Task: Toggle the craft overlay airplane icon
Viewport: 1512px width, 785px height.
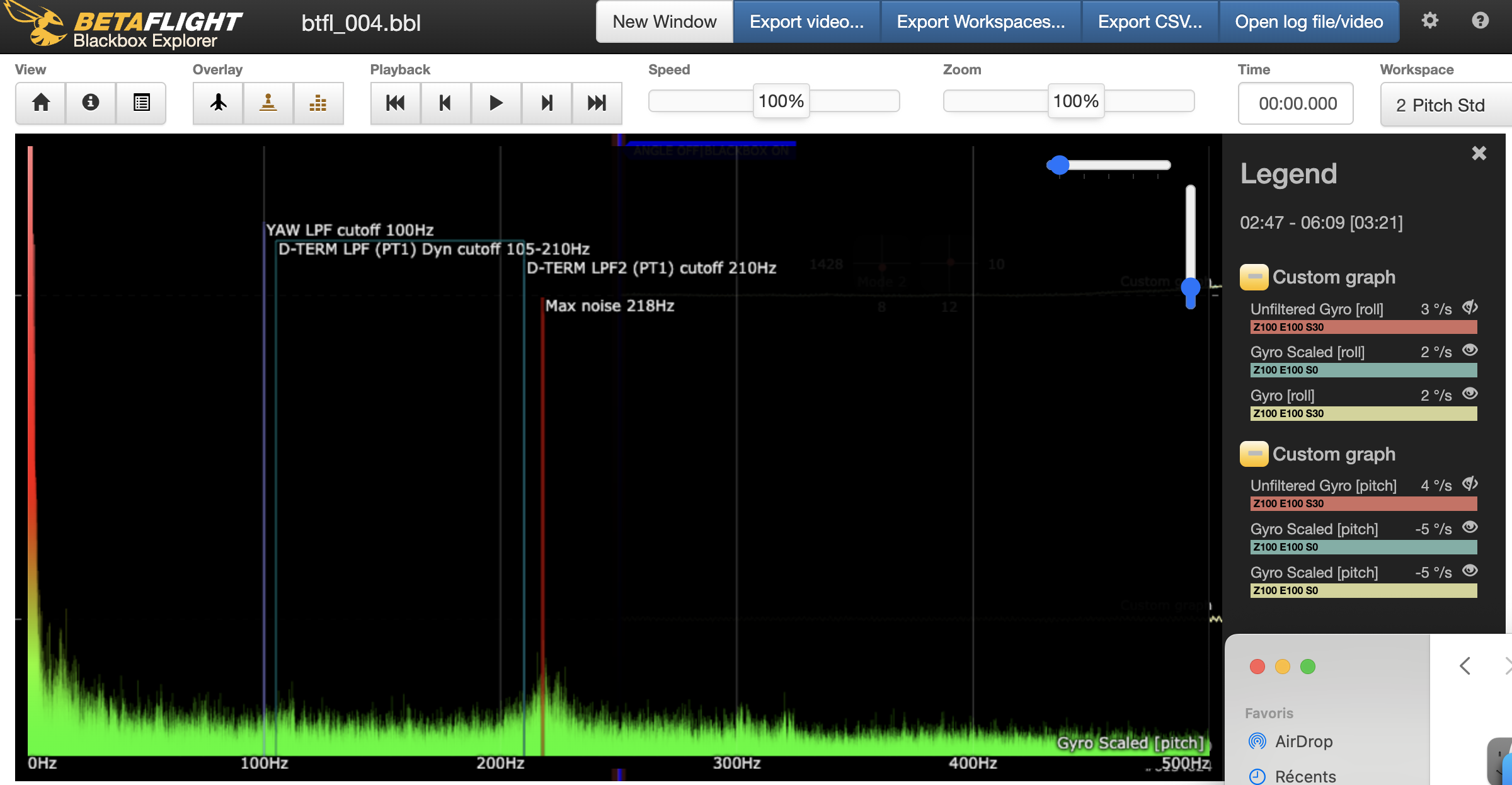Action: click(x=218, y=103)
